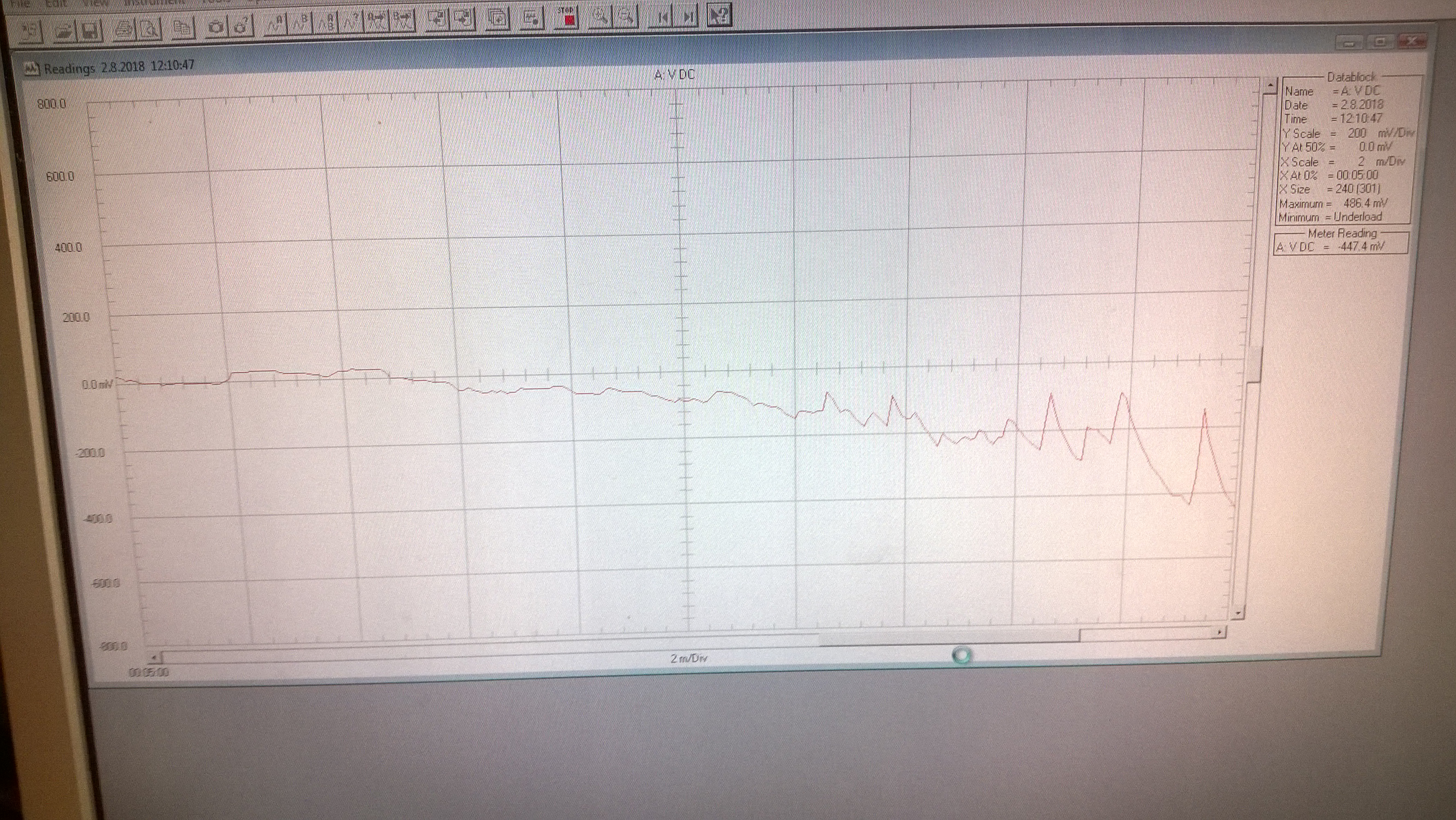This screenshot has height=820, width=1456.
Task: Click the '2 m/Div' label under graph
Action: pyautogui.click(x=689, y=658)
